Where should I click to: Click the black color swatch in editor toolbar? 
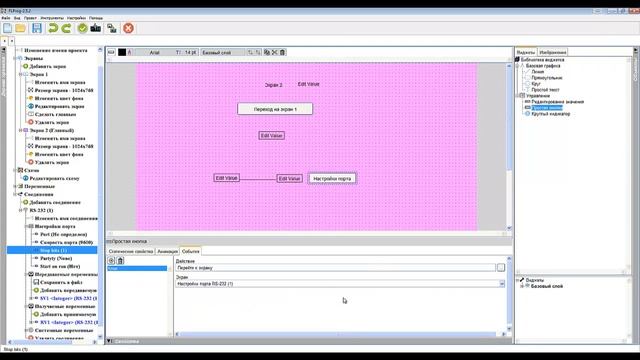point(122,52)
